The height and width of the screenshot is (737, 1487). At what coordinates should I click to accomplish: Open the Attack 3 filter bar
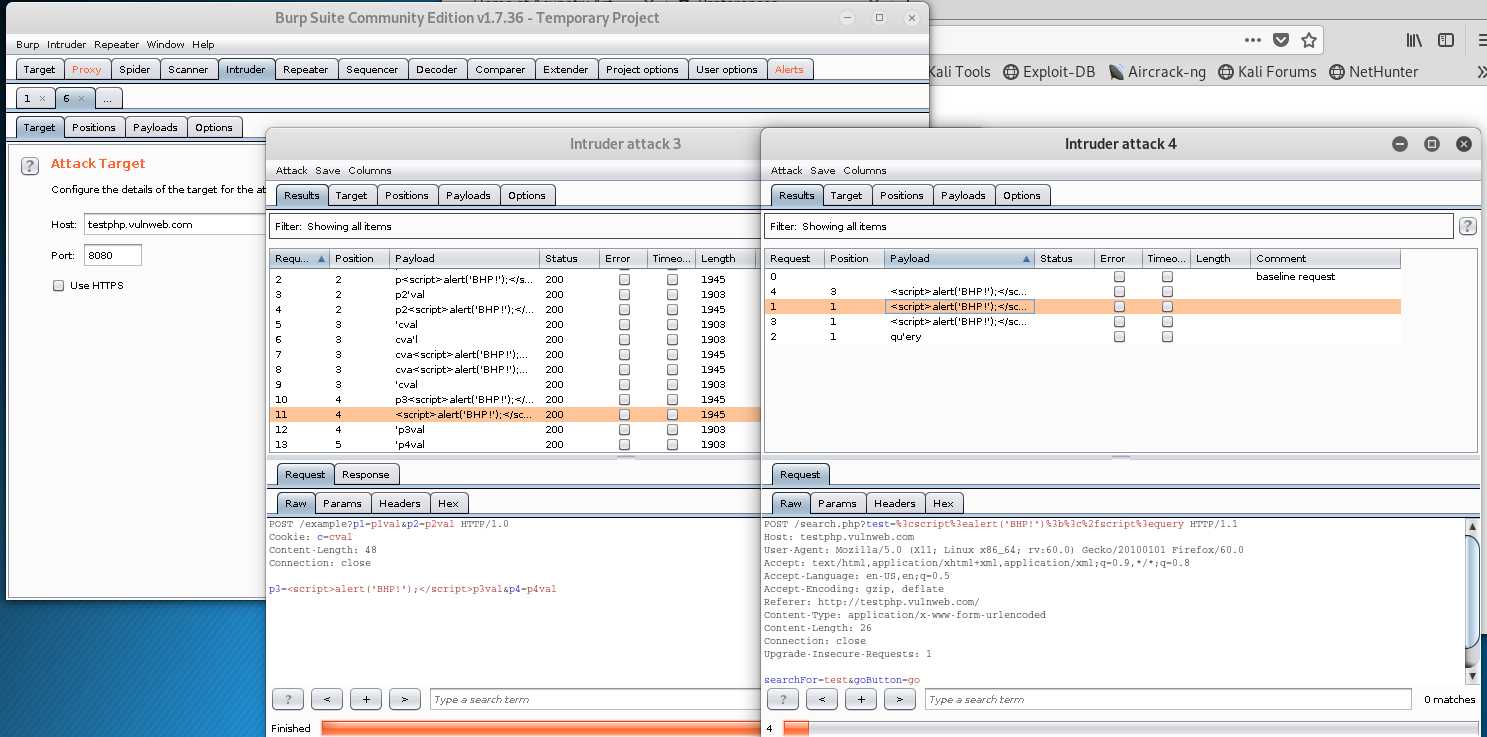[x=515, y=226]
